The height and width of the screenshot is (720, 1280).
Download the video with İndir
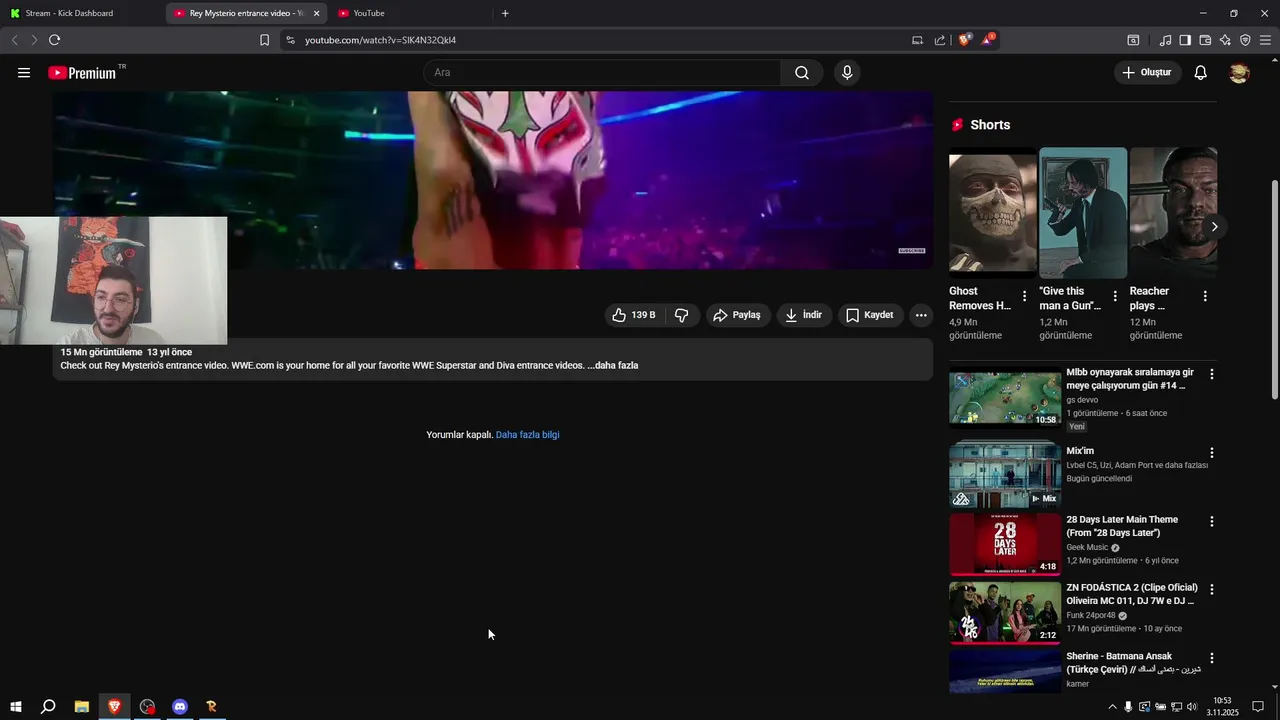click(x=804, y=315)
